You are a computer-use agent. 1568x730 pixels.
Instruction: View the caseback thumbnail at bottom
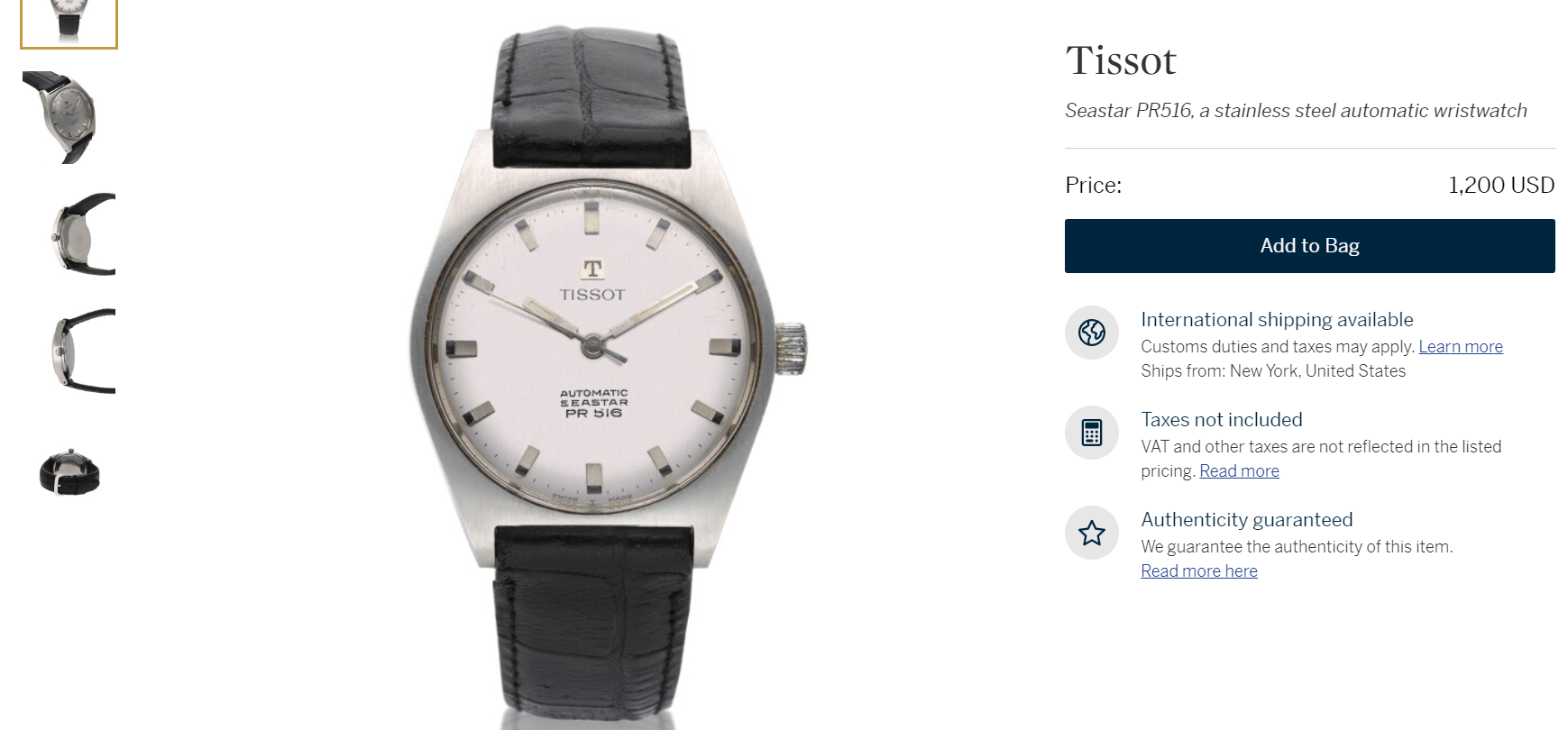(69, 471)
